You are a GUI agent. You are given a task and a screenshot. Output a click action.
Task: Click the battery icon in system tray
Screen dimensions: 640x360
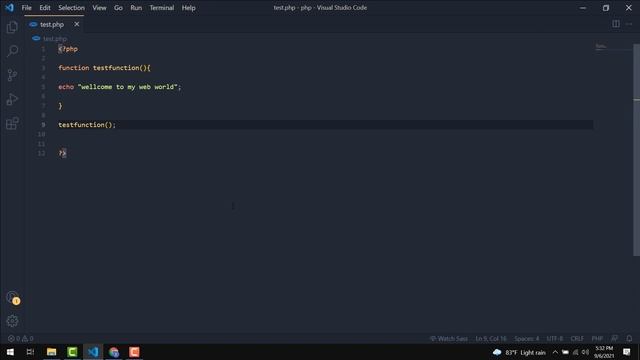[565, 352]
